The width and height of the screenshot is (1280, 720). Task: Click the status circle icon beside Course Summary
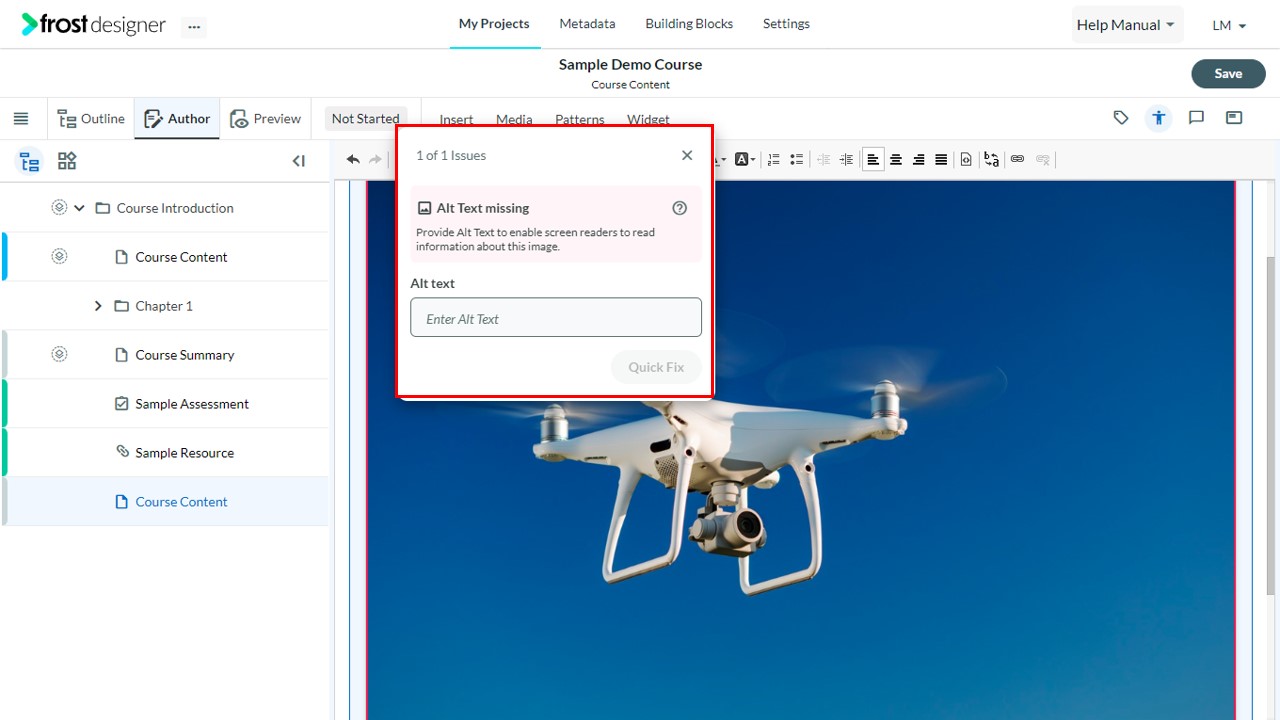(x=59, y=354)
